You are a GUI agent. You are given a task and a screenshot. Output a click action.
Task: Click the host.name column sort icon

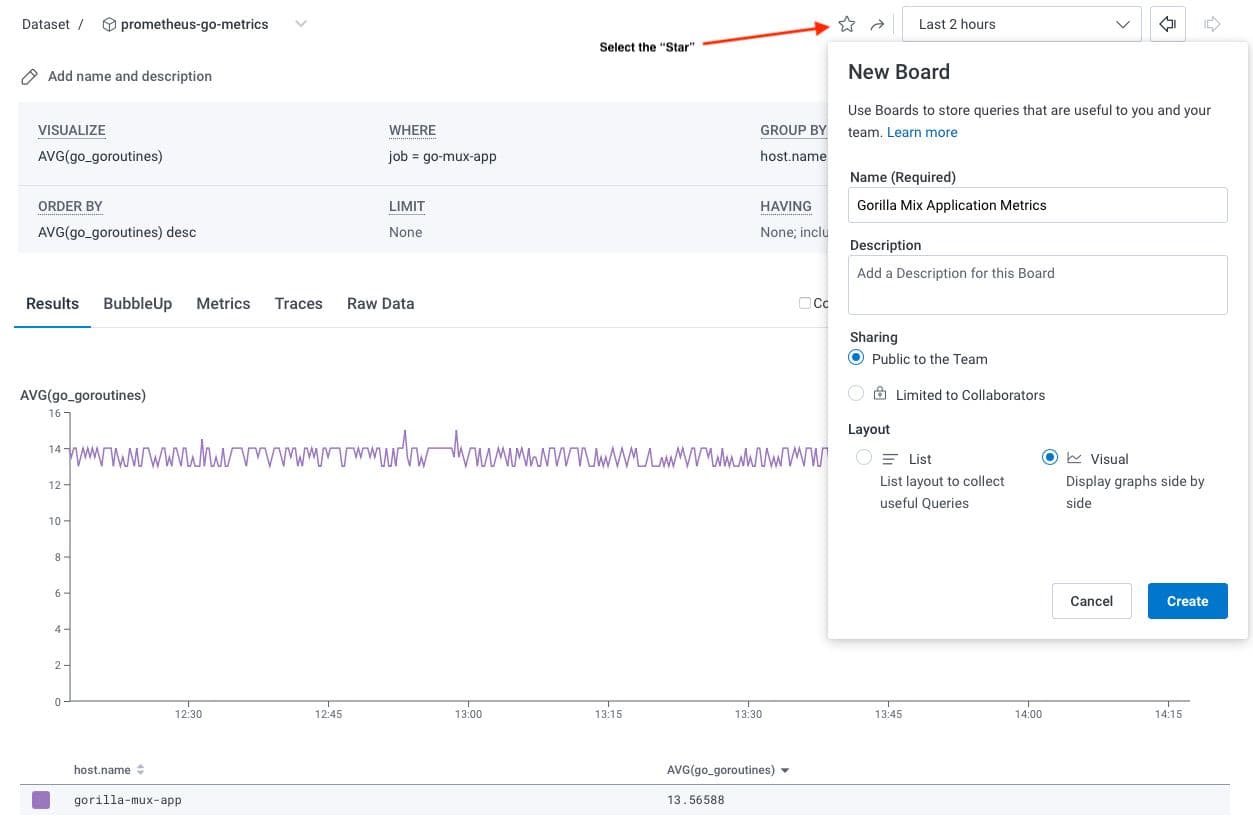click(140, 769)
